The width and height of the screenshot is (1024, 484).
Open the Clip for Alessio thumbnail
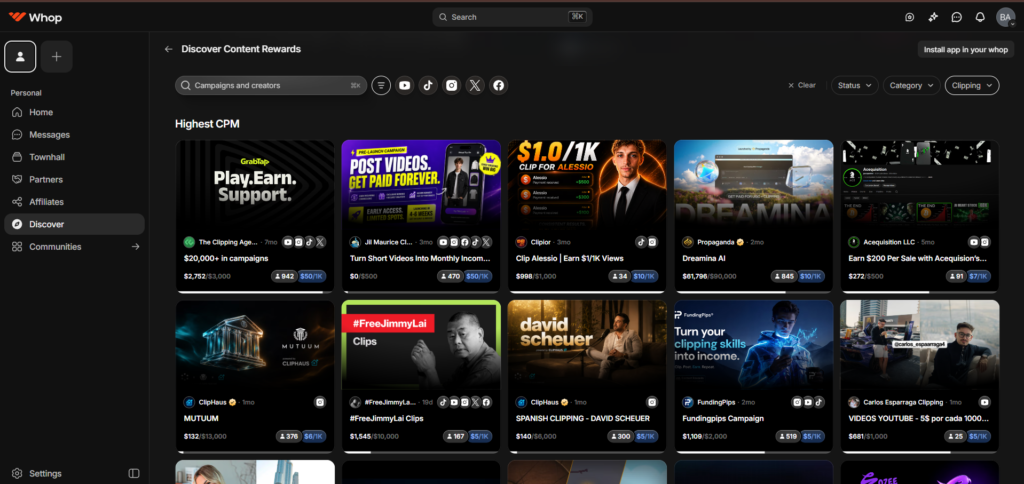pyautogui.click(x=587, y=185)
